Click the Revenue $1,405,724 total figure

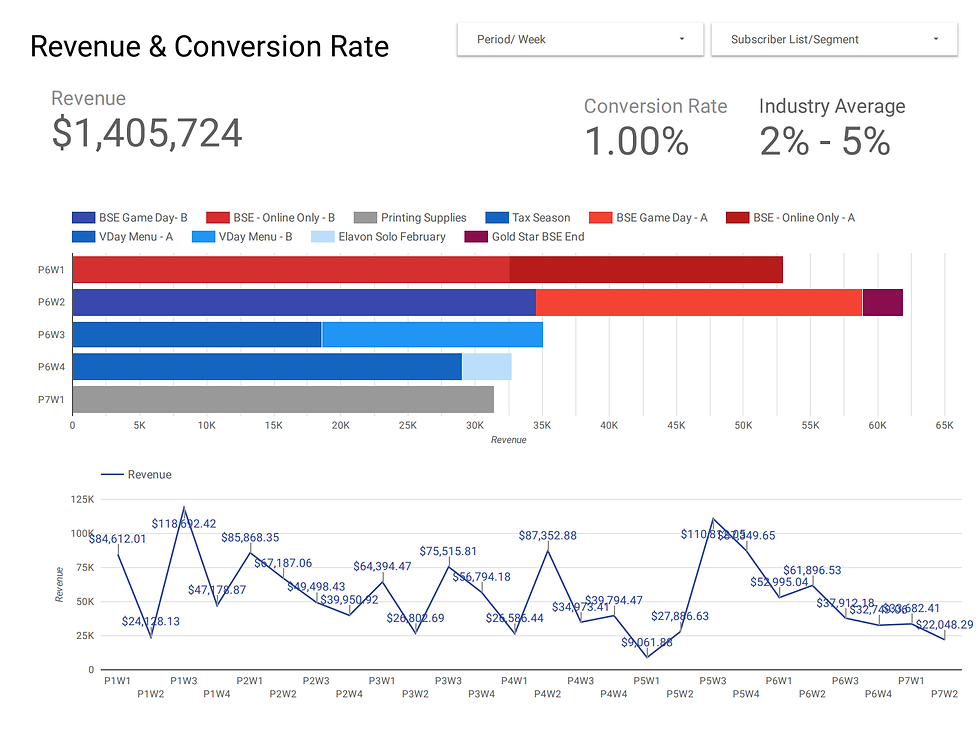(146, 132)
